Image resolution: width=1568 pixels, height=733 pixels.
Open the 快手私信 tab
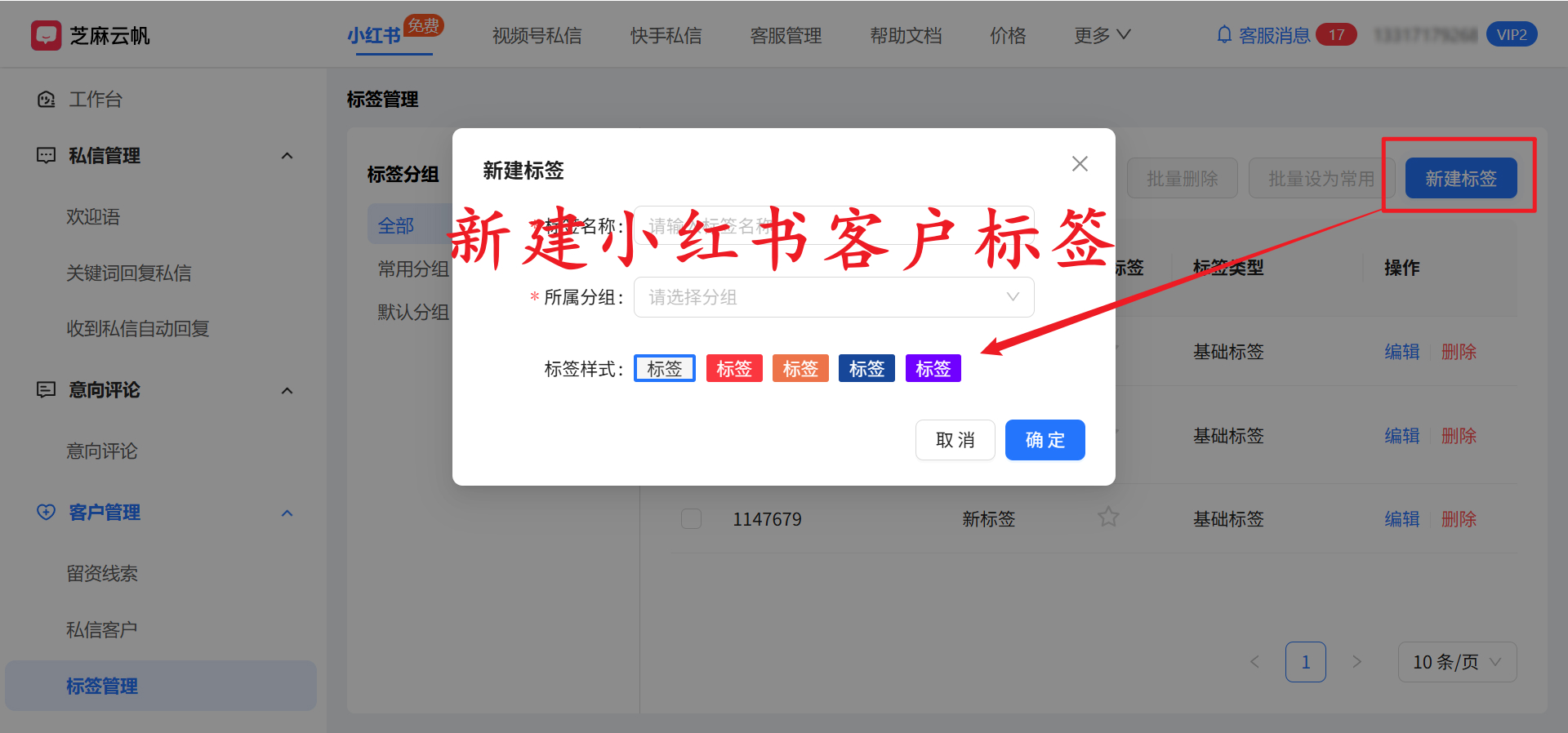[x=666, y=36]
